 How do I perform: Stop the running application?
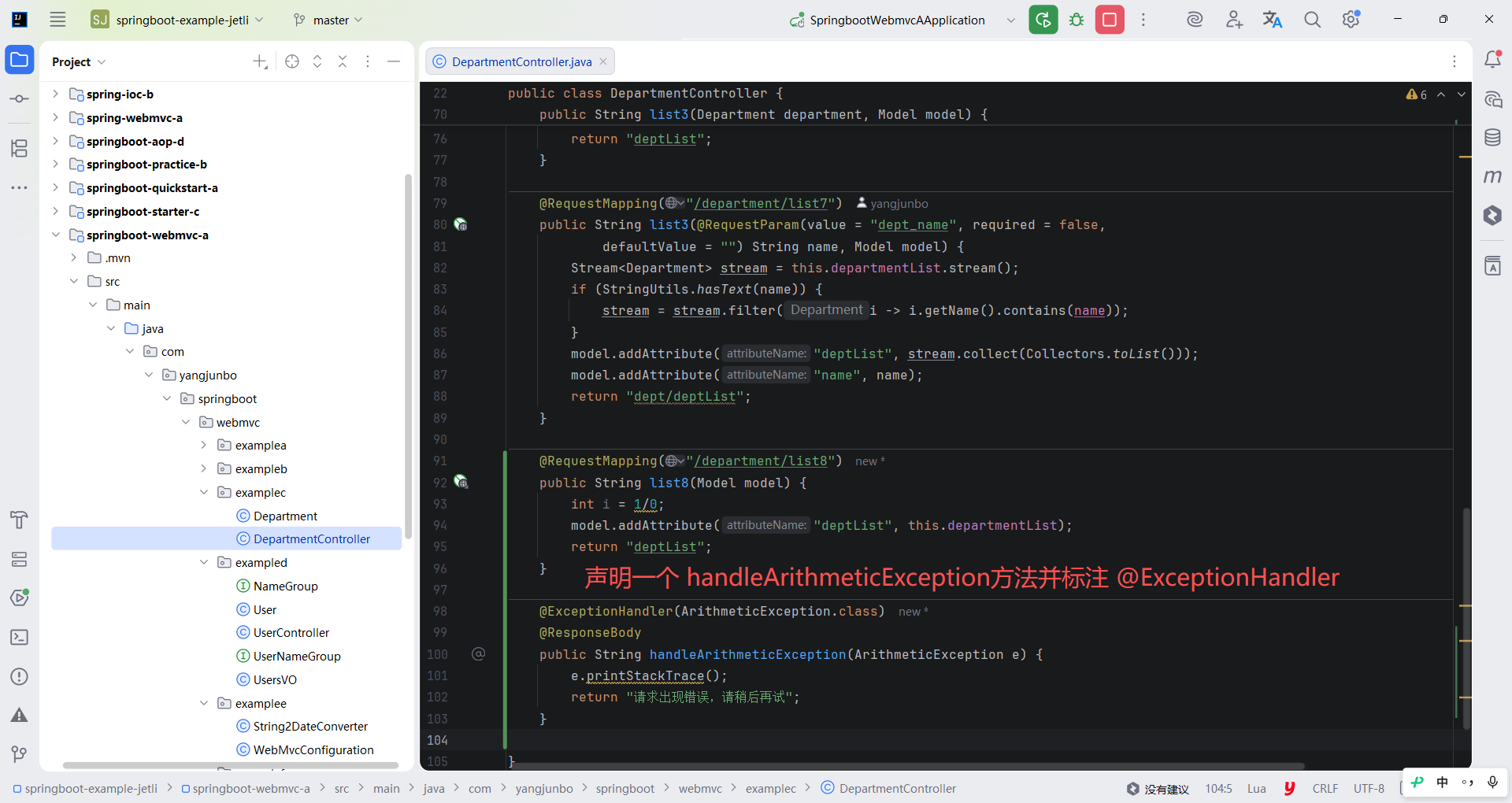(x=1110, y=20)
